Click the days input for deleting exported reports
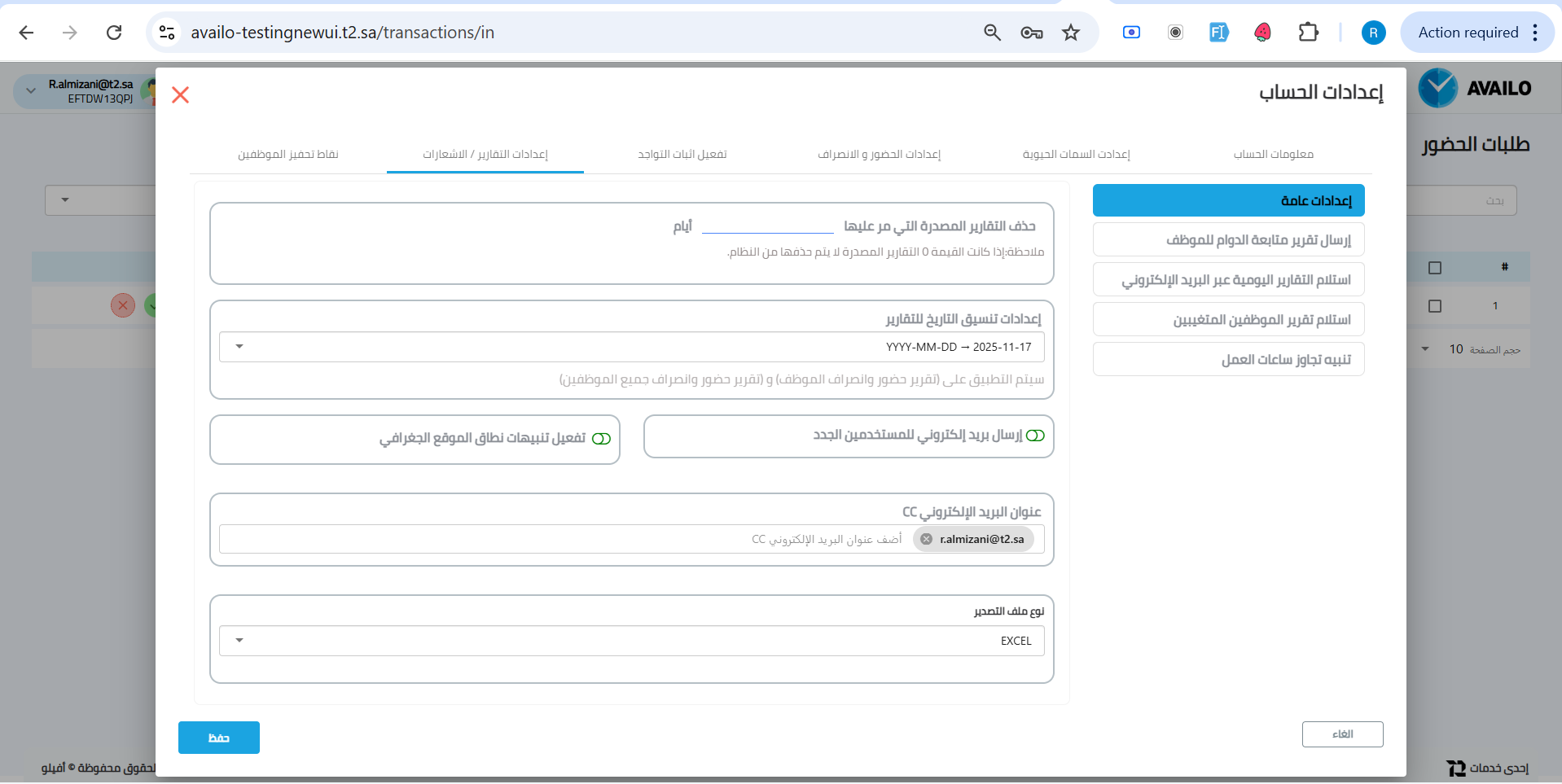 pyautogui.click(x=767, y=225)
